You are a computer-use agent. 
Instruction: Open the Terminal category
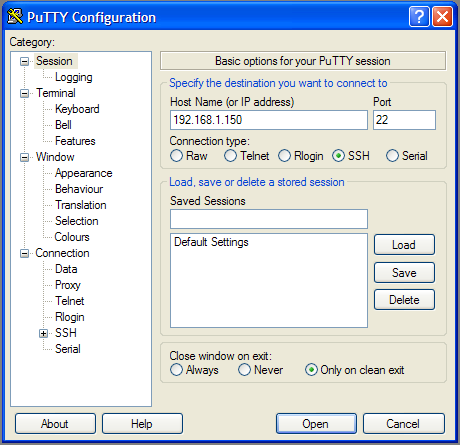(x=56, y=93)
